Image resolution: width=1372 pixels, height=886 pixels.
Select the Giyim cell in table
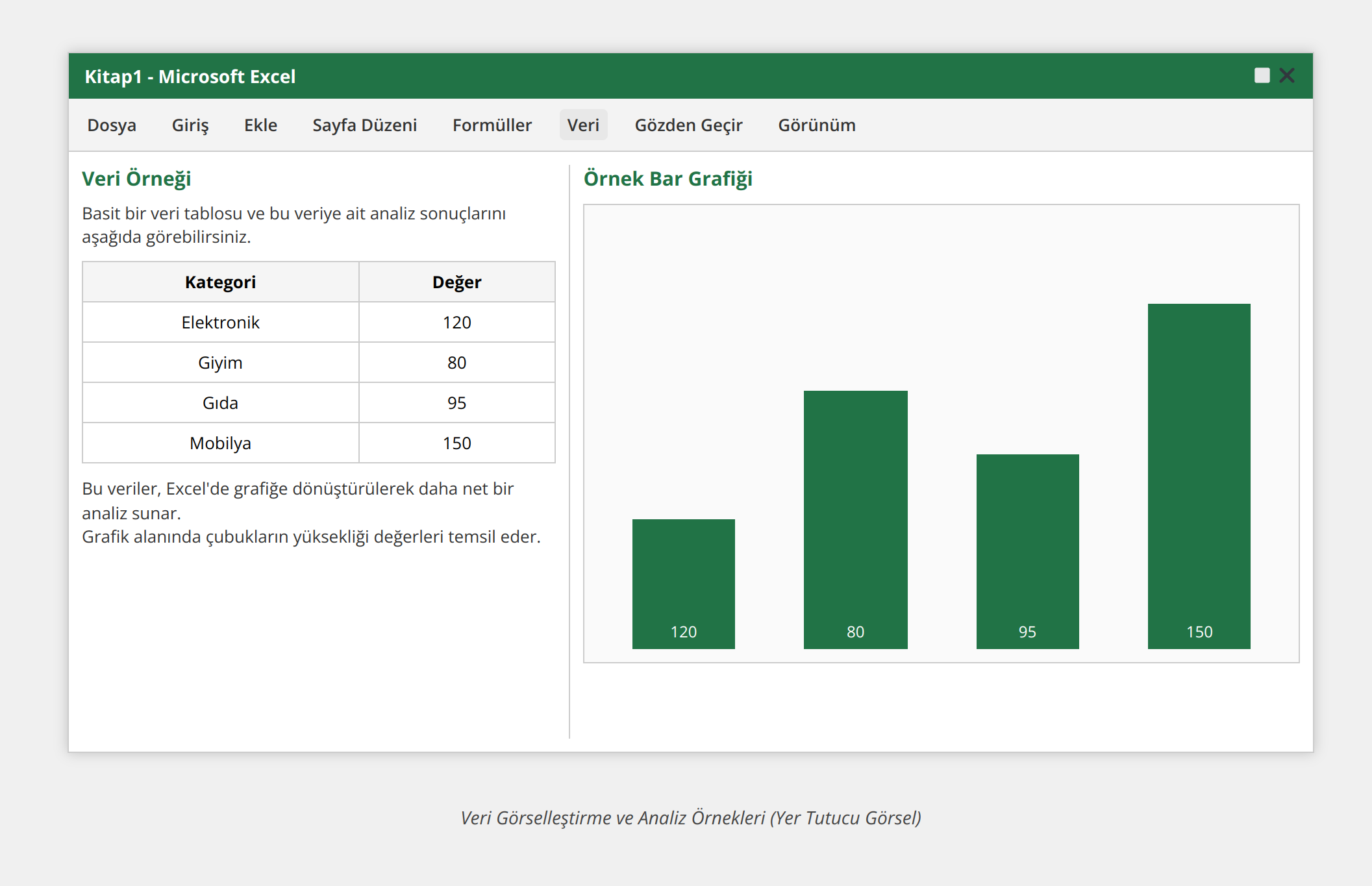(220, 362)
